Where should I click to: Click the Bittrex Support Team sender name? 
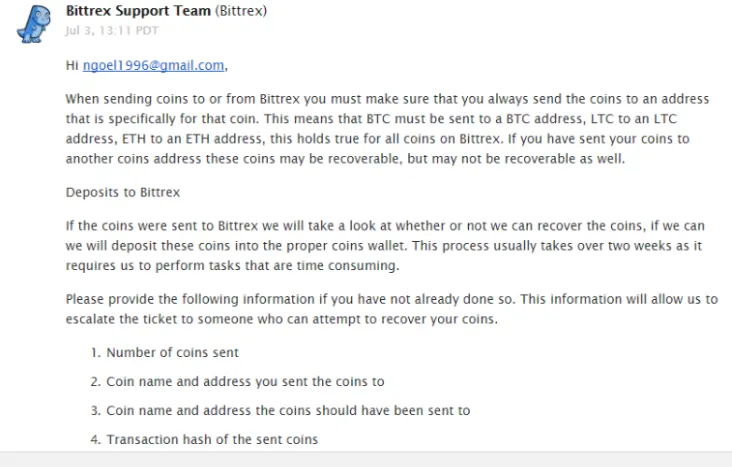coord(138,11)
